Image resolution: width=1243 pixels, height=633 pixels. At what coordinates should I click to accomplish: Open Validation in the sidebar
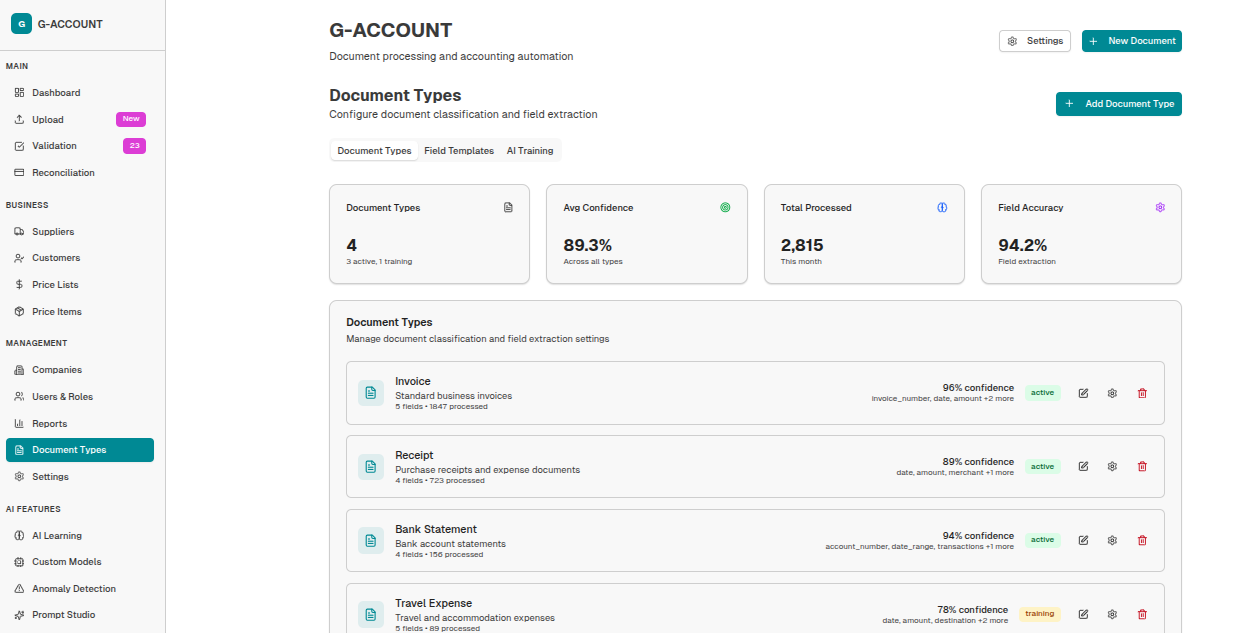(54, 146)
